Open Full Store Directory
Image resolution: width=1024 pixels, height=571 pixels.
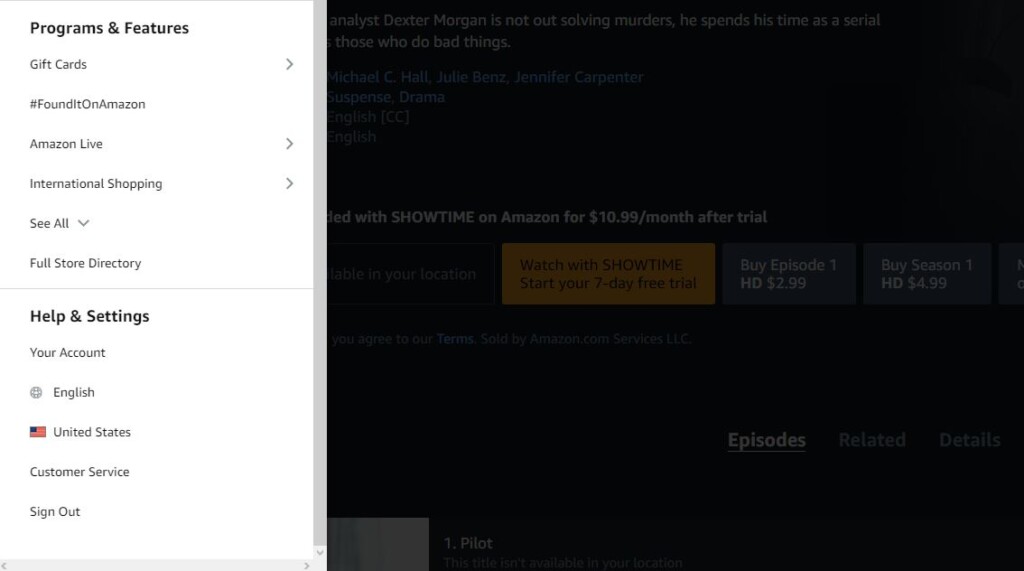click(86, 263)
